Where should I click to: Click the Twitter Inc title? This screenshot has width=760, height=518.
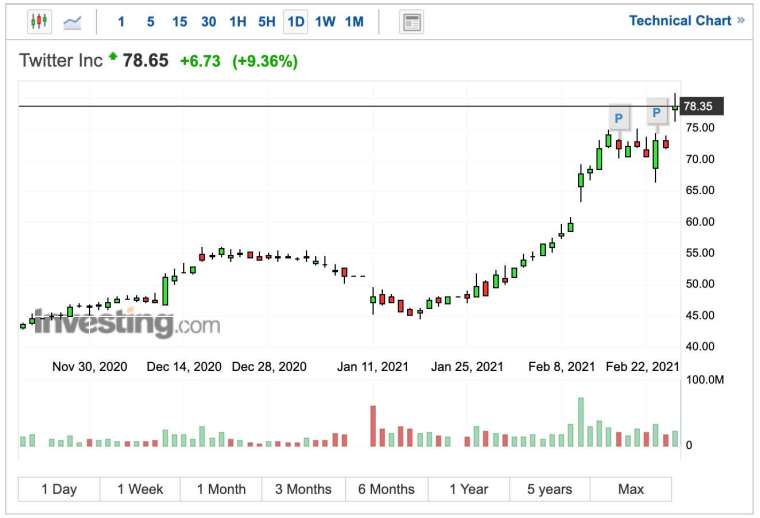(61, 61)
